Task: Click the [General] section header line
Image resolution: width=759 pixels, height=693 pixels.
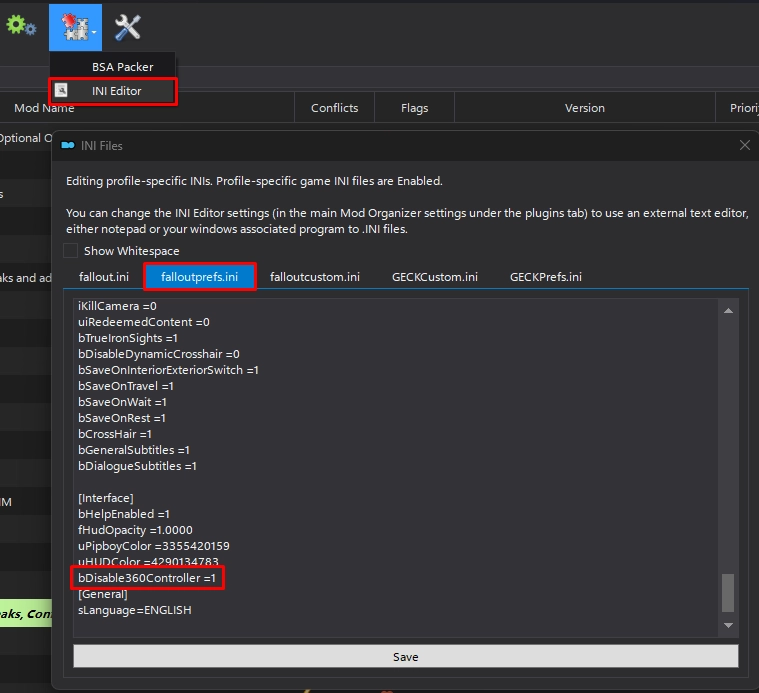Action: pyautogui.click(x=103, y=593)
